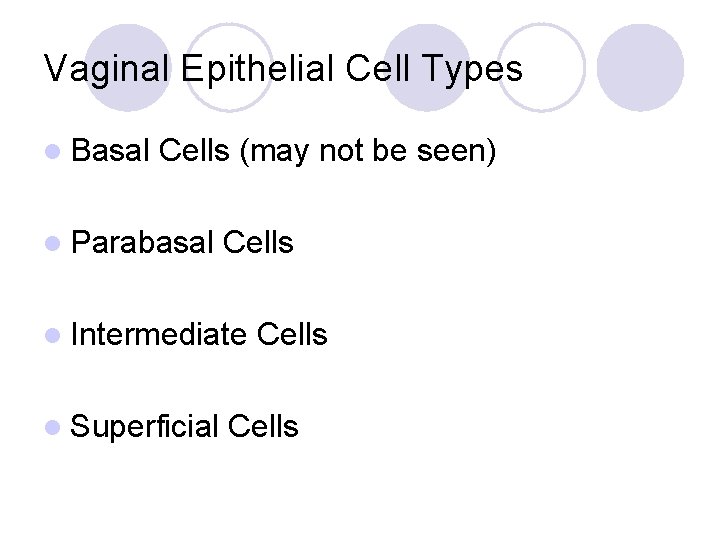Click the word "Intermediate" in third bullet
Screen dimensions: 720x540
point(159,335)
